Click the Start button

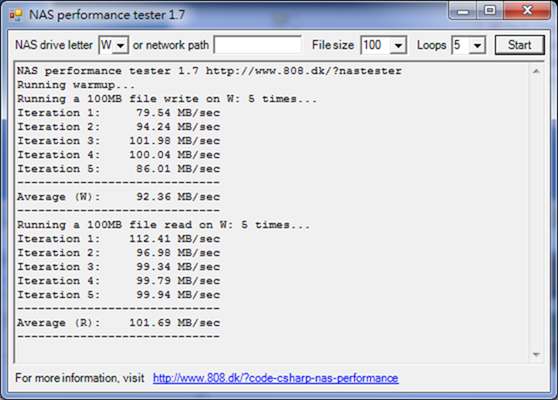[x=520, y=45]
